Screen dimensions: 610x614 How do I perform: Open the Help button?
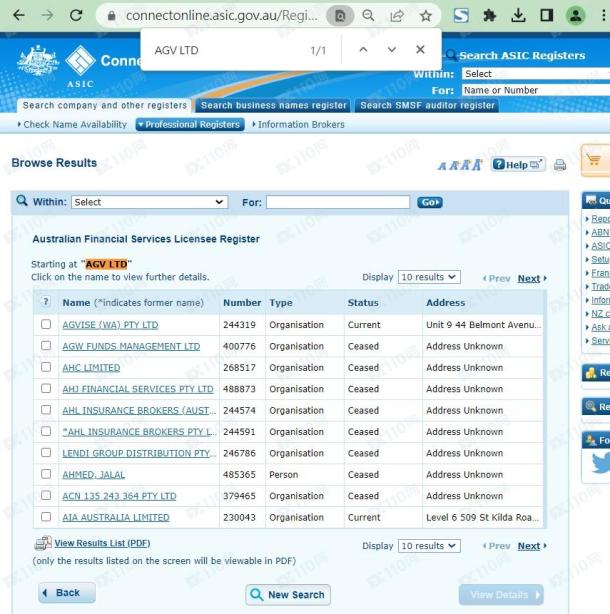518,164
